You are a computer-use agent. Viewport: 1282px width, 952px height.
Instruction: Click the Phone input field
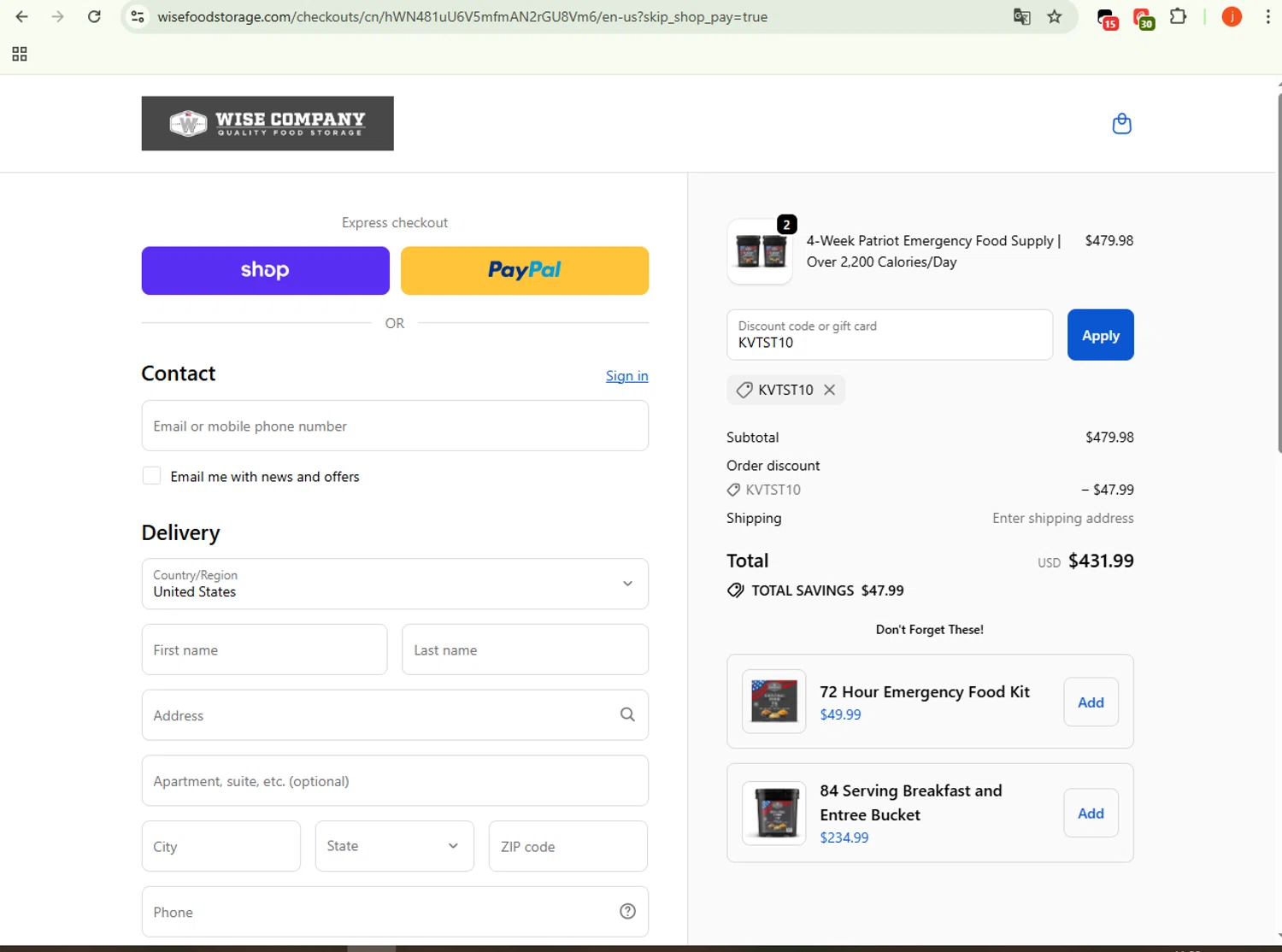[x=395, y=911]
